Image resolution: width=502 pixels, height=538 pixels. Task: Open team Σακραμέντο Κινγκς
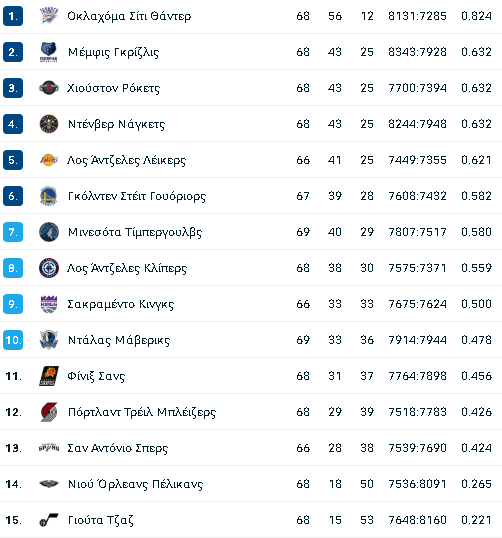click(120, 304)
